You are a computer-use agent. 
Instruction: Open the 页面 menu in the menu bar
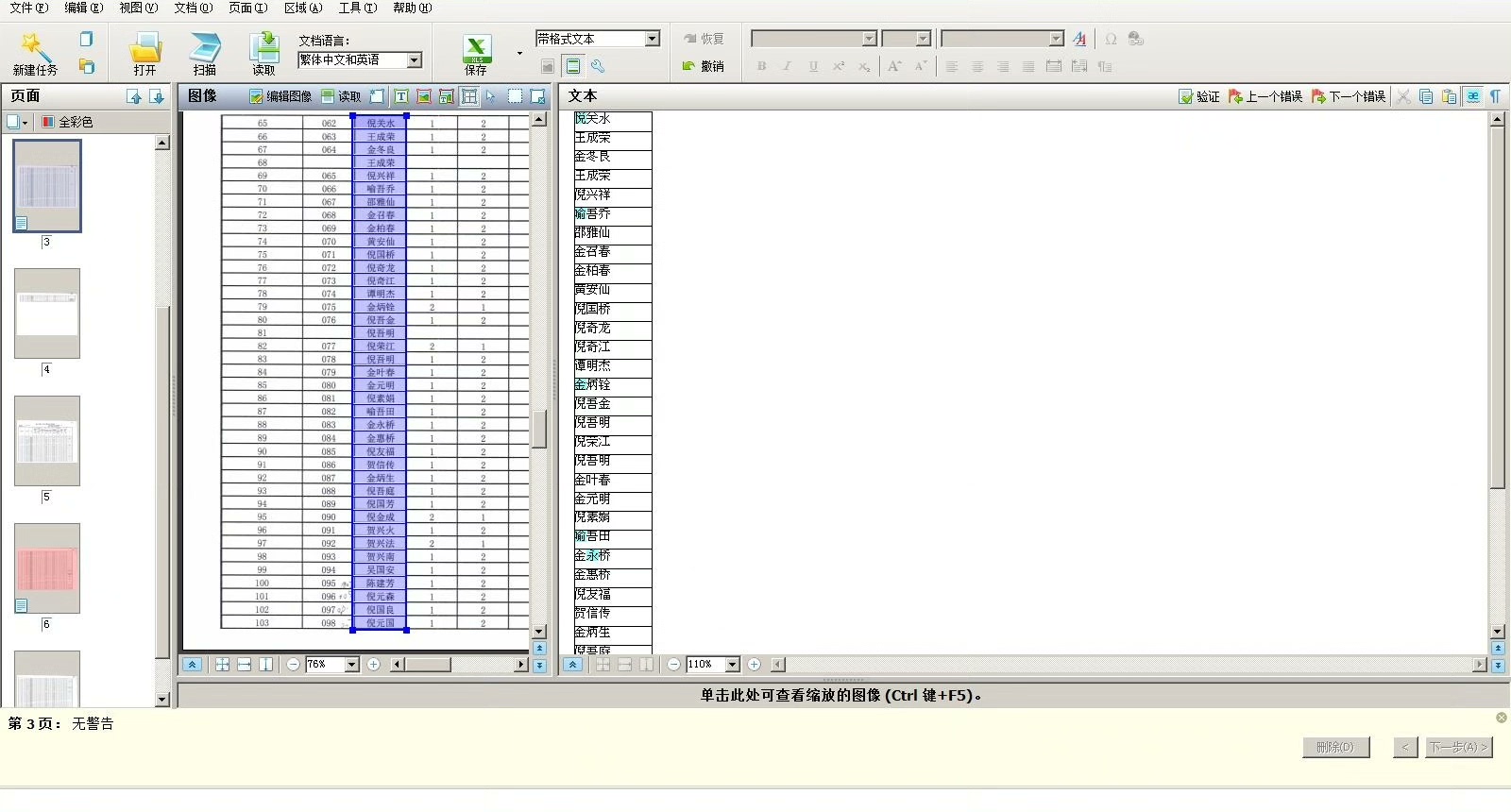click(247, 8)
